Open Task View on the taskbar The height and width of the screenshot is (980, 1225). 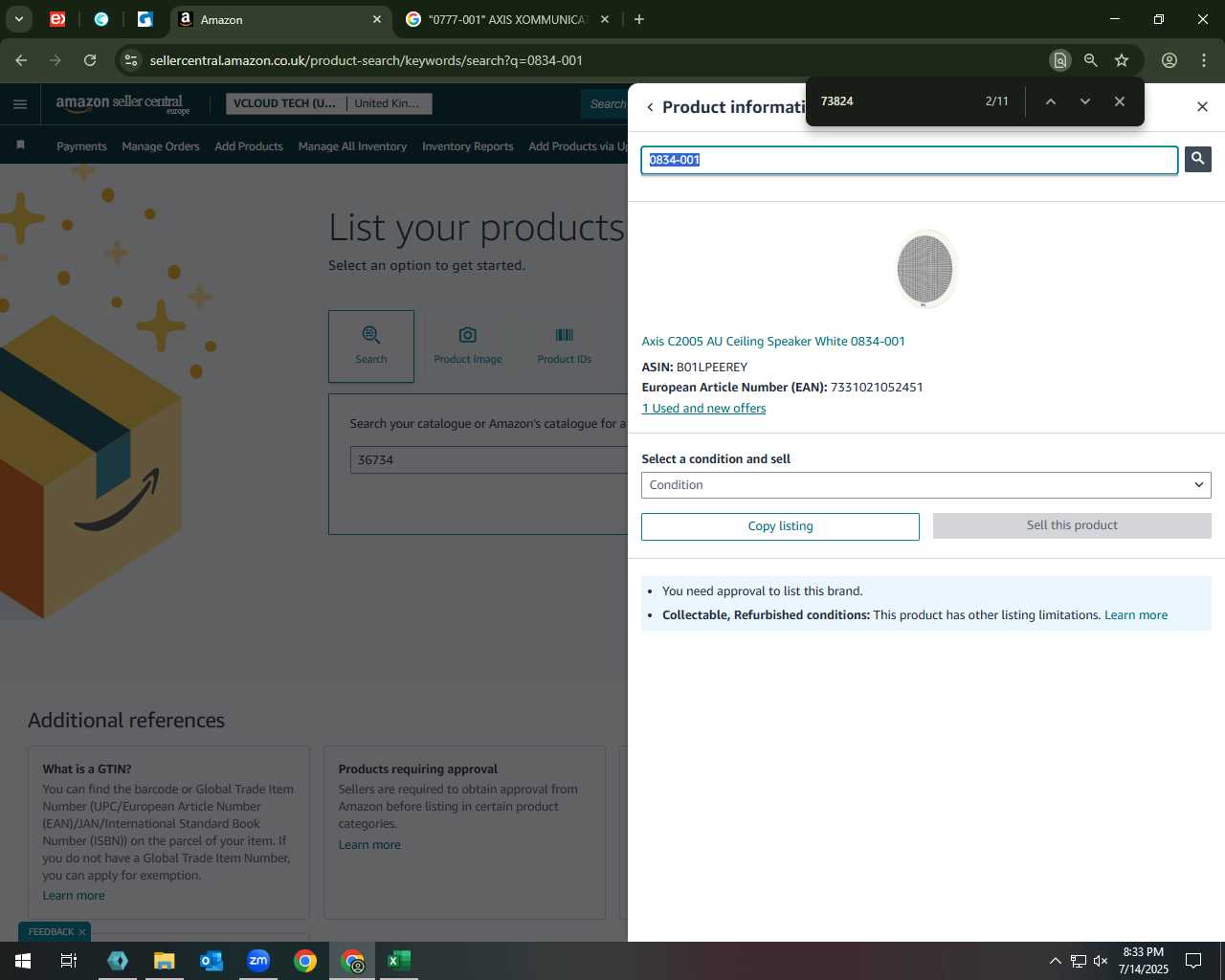(69, 961)
